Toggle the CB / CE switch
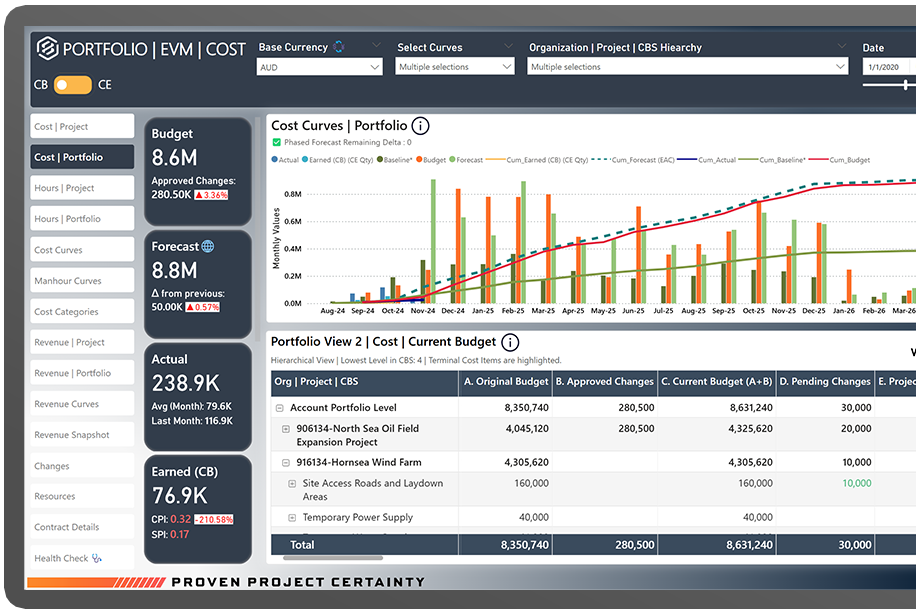This screenshot has width=916, height=615. point(72,85)
